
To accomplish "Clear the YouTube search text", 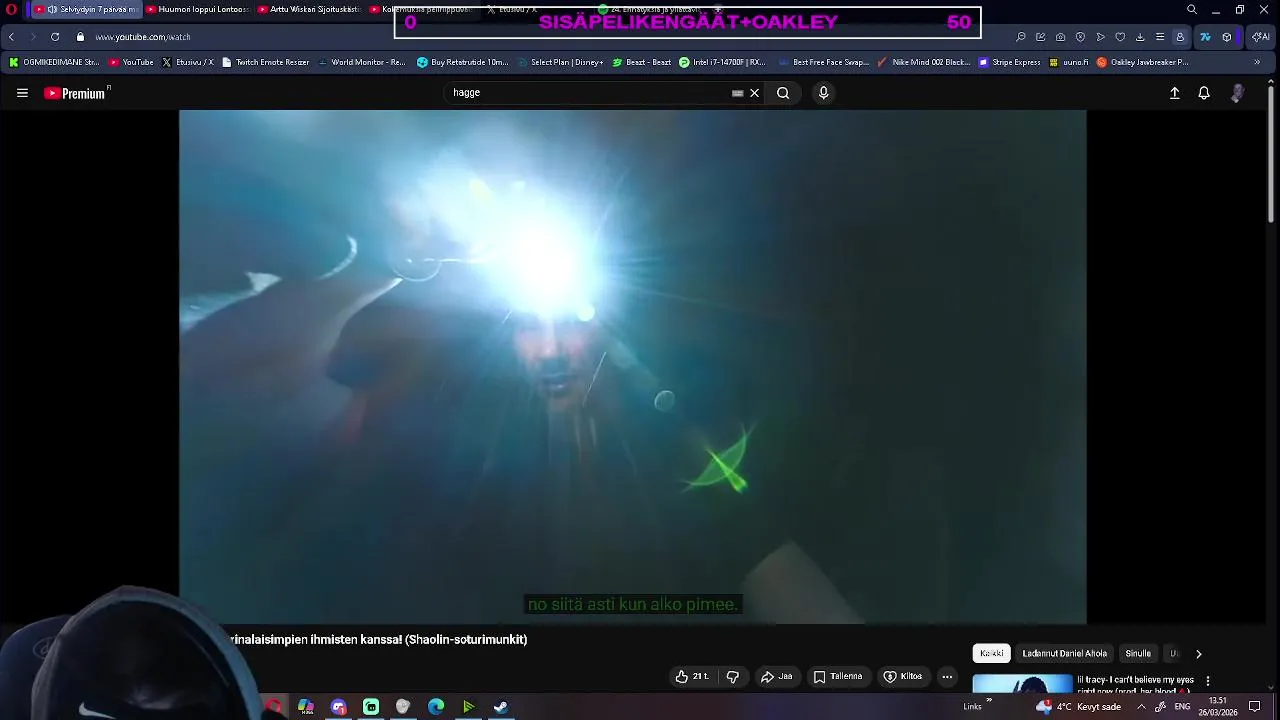I will (x=754, y=93).
